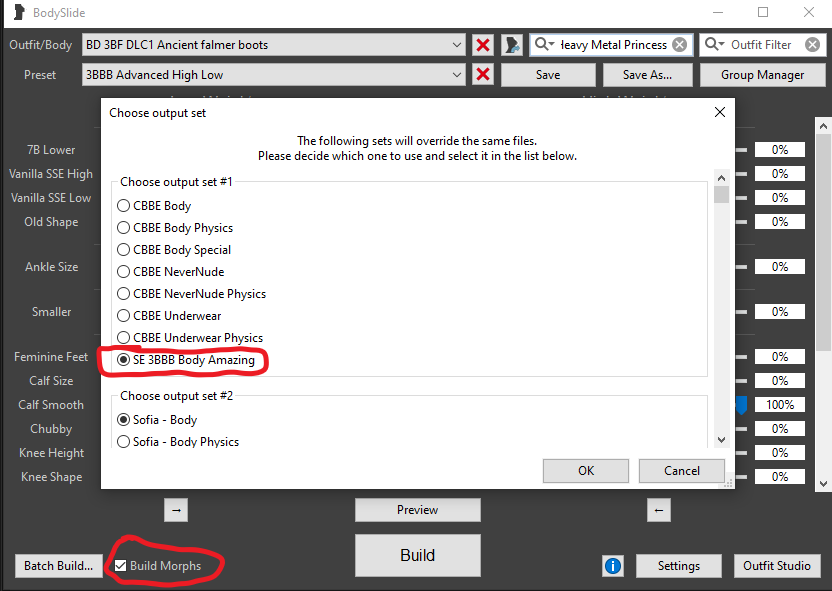Image resolution: width=832 pixels, height=591 pixels.
Task: Open the Settings dialog
Action: coord(679,566)
